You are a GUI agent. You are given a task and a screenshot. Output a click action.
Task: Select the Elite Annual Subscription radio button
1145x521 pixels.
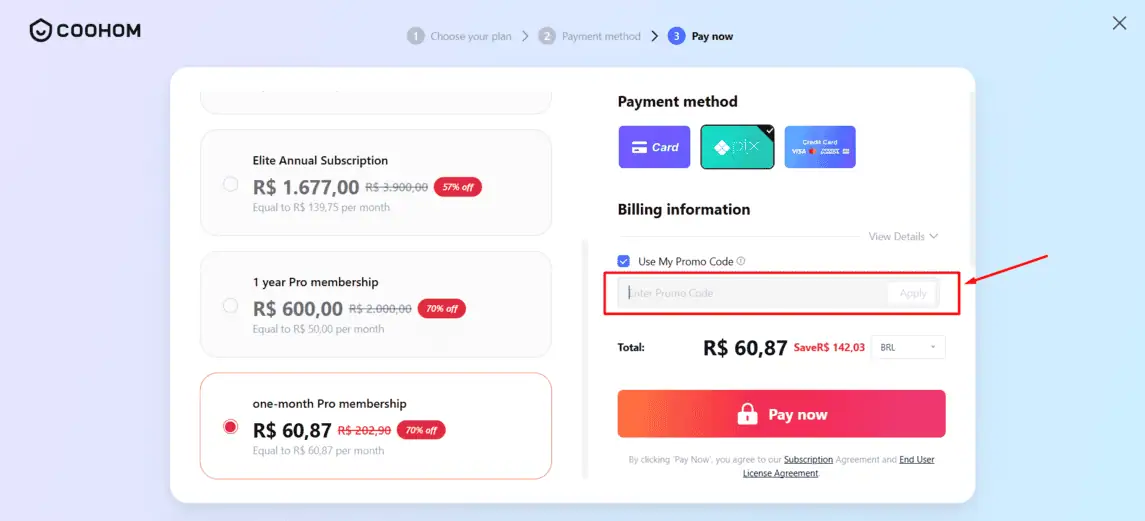pyautogui.click(x=231, y=184)
